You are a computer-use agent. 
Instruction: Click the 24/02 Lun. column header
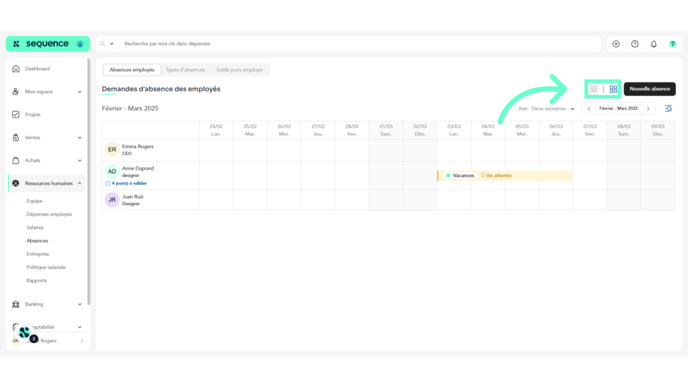tap(216, 130)
